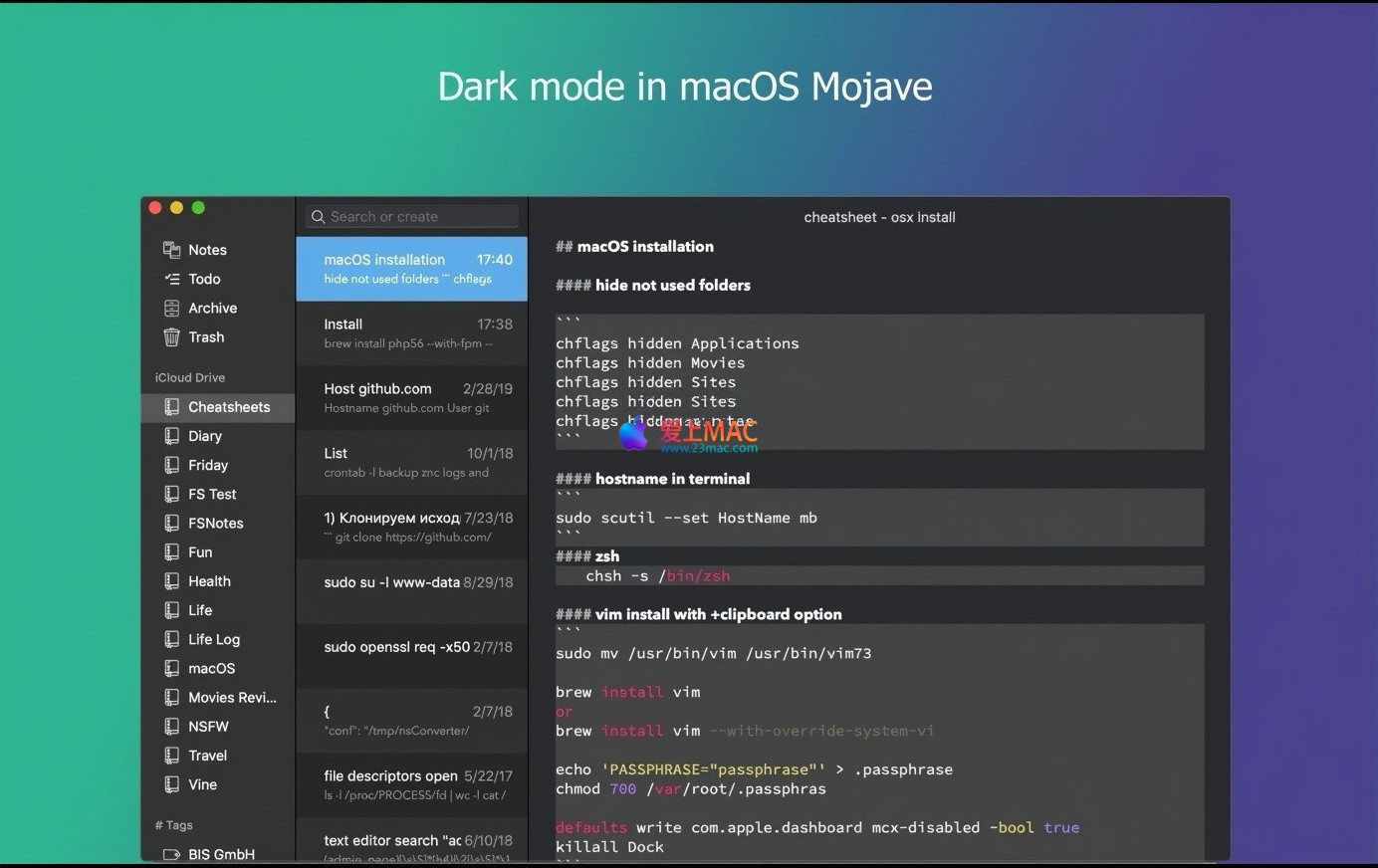This screenshot has height=868, width=1378.
Task: Open the 'file descriptors open' note
Action: coord(411,785)
